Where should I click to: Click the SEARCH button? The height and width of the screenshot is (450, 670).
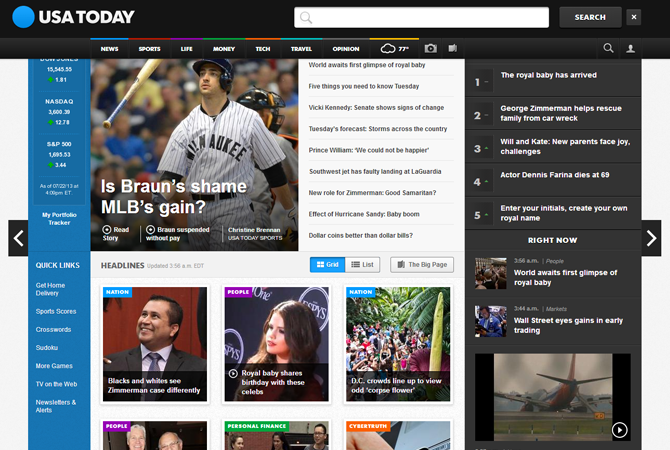click(590, 17)
